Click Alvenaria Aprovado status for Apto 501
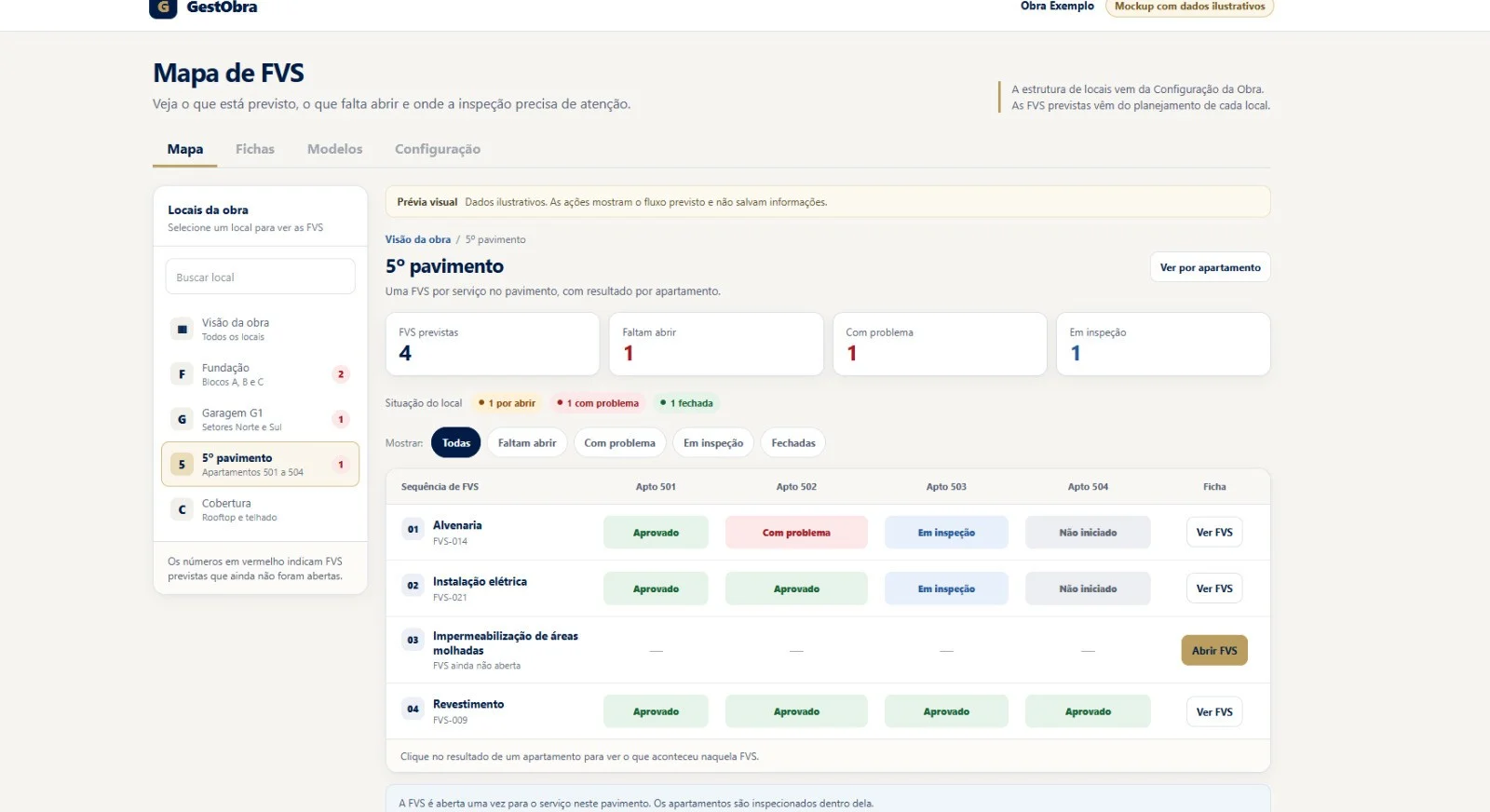This screenshot has width=1490, height=812. click(x=656, y=533)
